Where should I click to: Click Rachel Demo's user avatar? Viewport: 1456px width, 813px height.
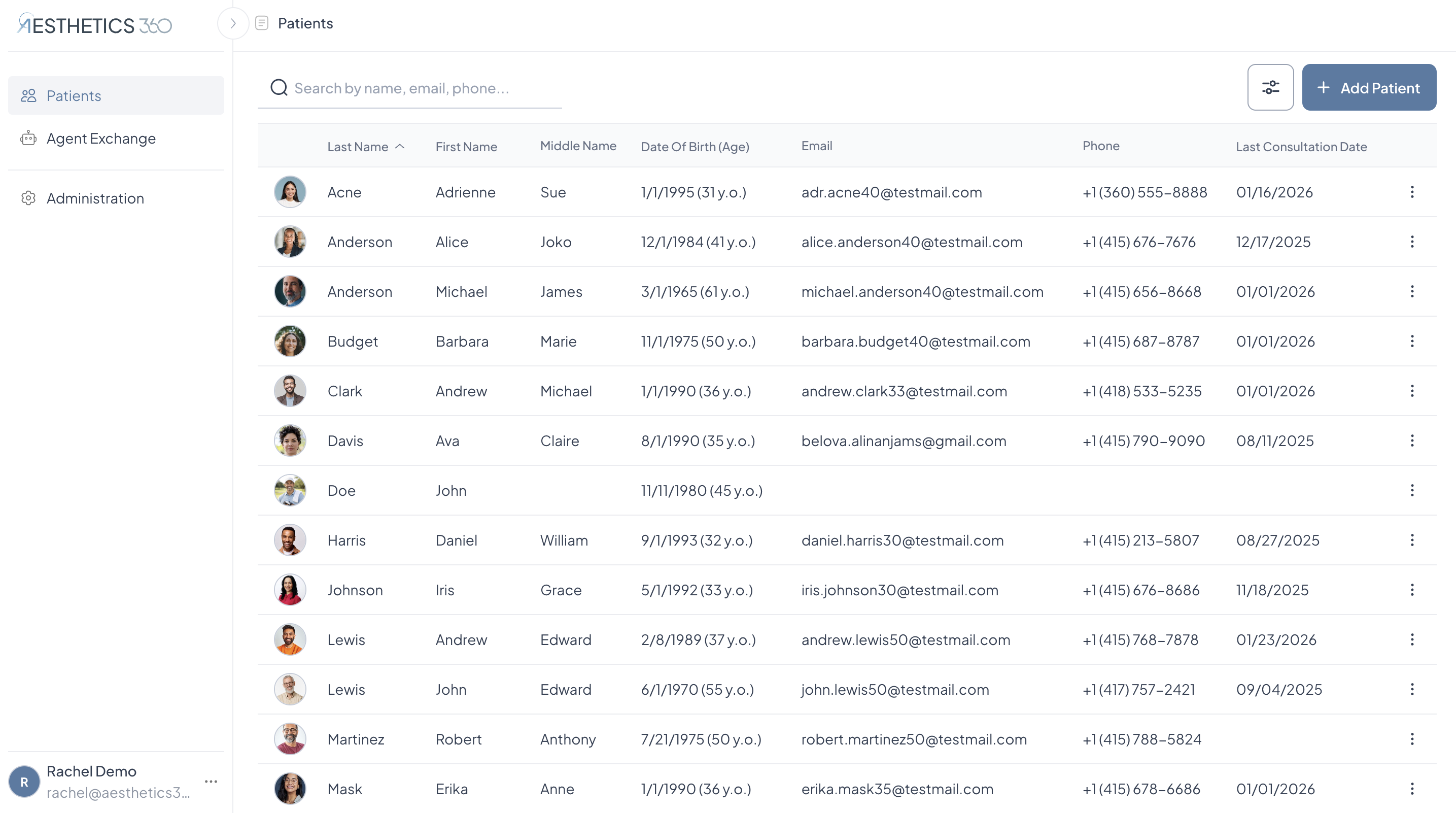coord(24,782)
